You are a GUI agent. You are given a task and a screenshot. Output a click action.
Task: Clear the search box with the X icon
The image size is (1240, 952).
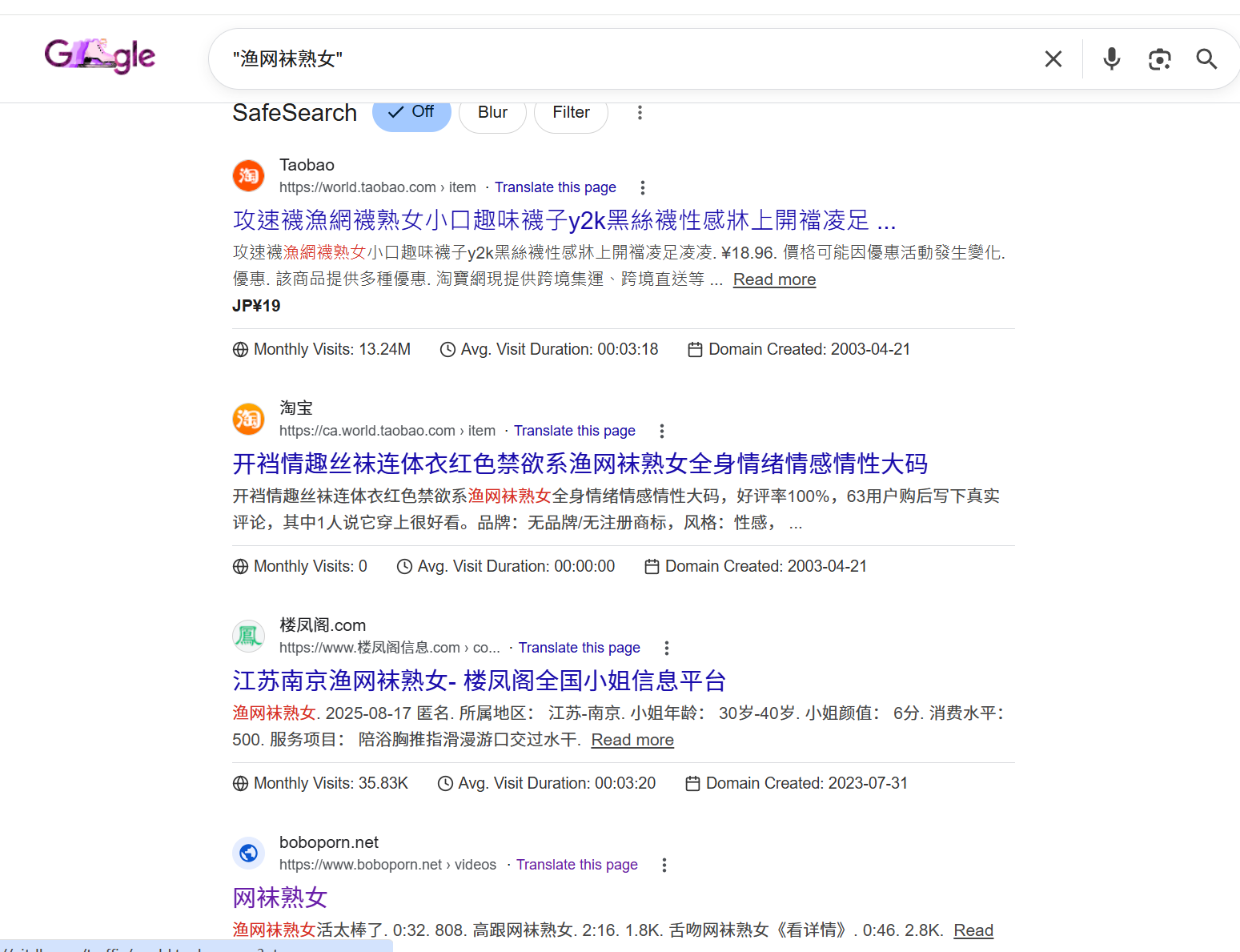tap(1053, 59)
